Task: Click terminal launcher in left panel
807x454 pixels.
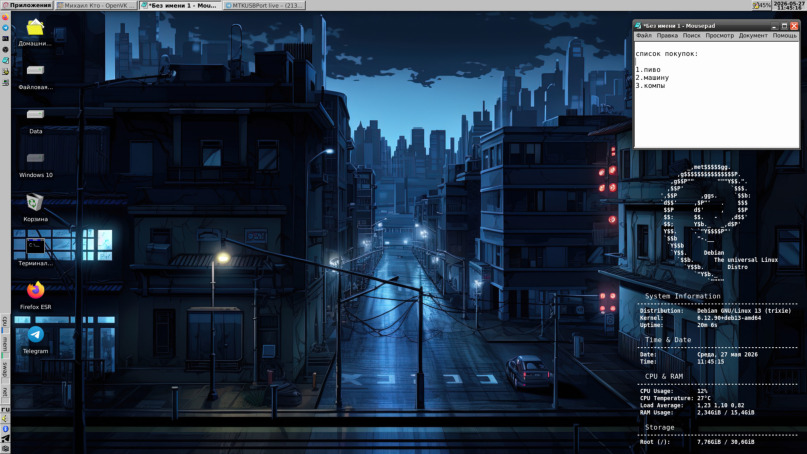Action: point(5,39)
